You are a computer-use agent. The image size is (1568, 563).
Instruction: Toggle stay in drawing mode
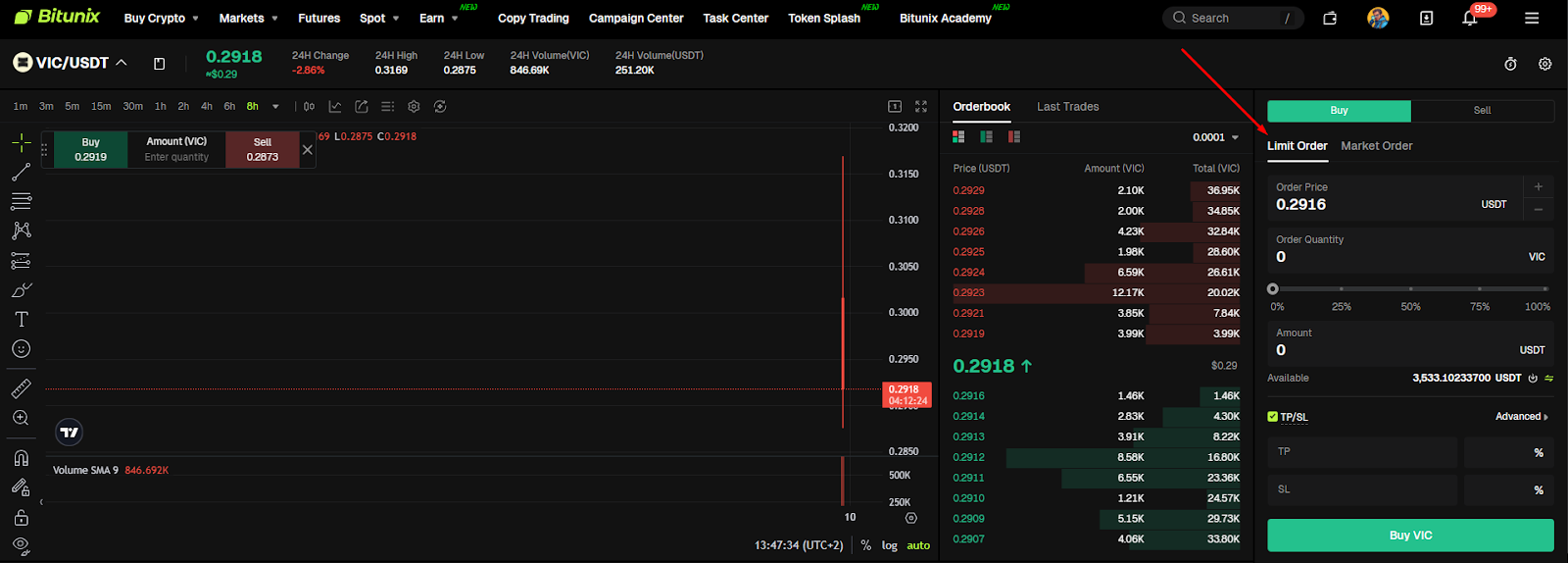click(x=21, y=487)
